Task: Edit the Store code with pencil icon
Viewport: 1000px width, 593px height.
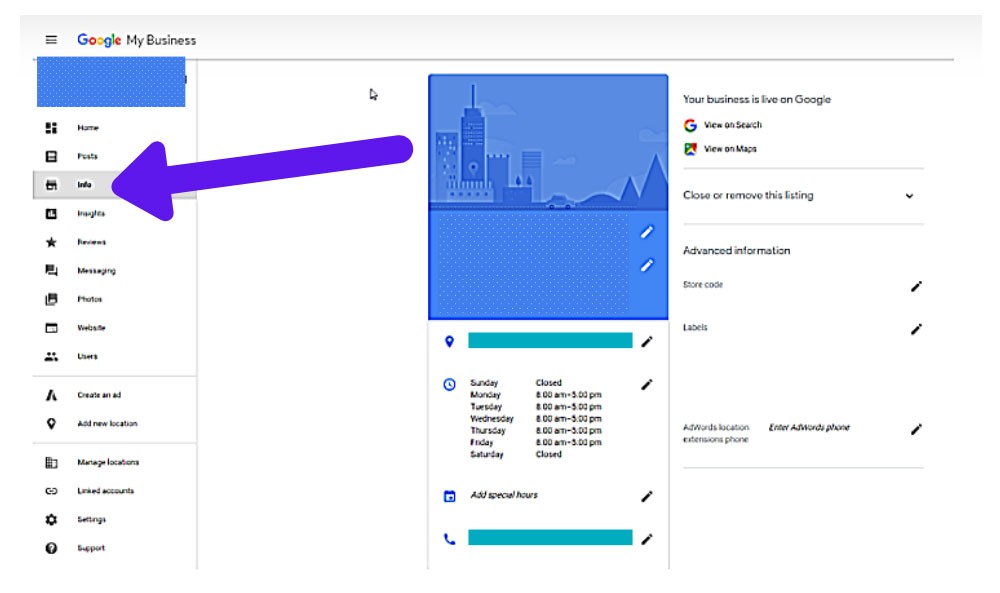Action: tap(916, 286)
